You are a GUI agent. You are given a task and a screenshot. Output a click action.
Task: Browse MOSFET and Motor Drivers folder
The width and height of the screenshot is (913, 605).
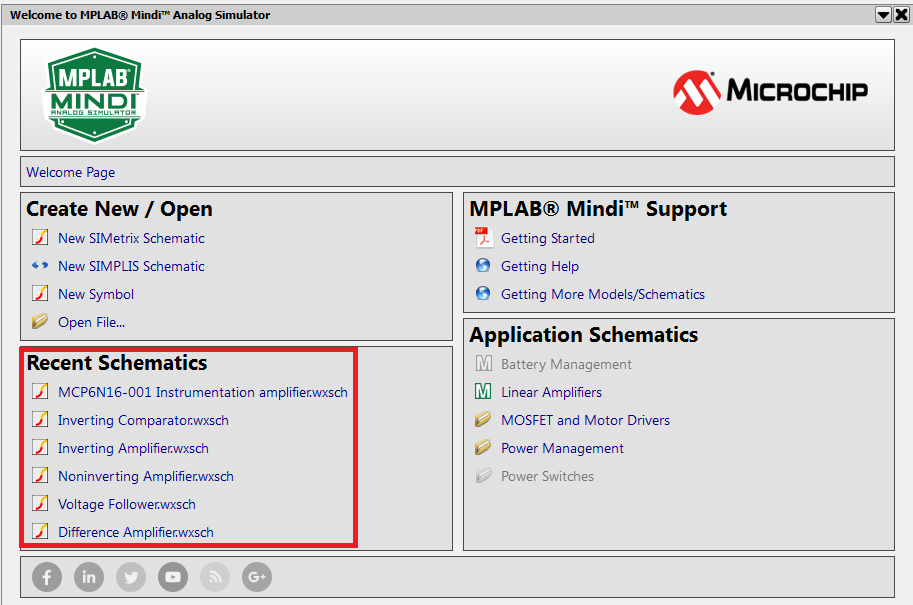pyautogui.click(x=585, y=420)
